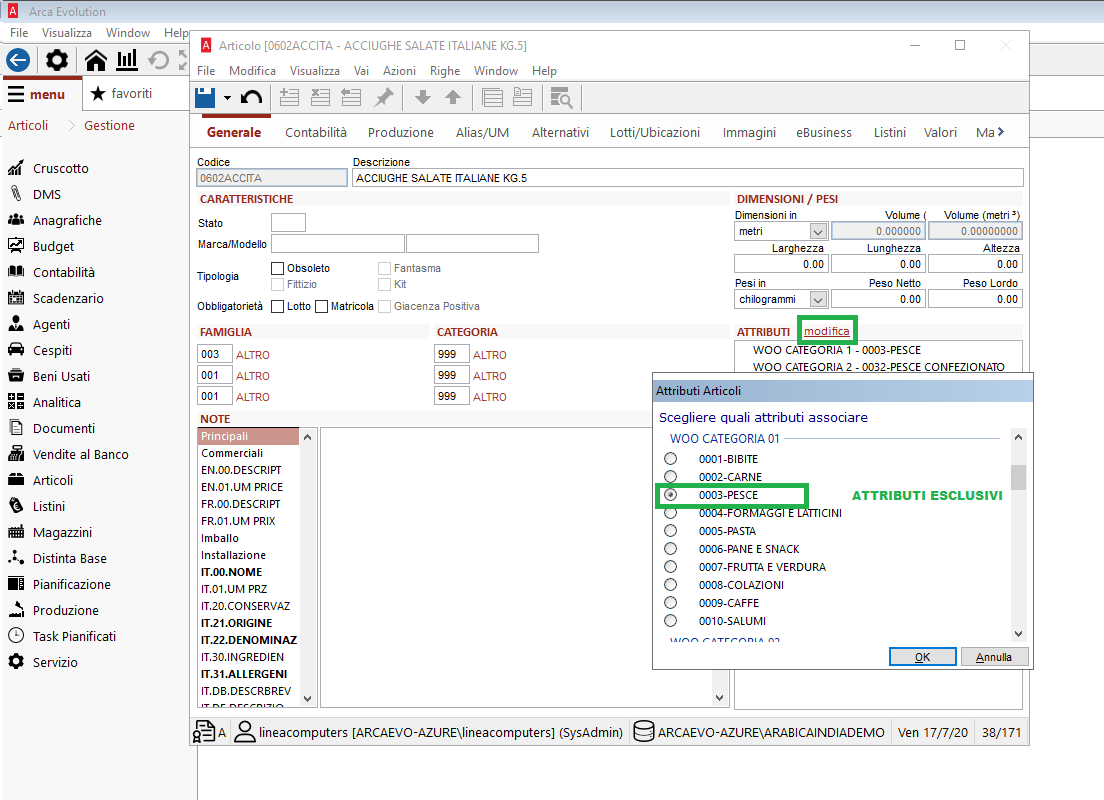Click the Descrizione text field
1104x800 pixels.
point(687,178)
